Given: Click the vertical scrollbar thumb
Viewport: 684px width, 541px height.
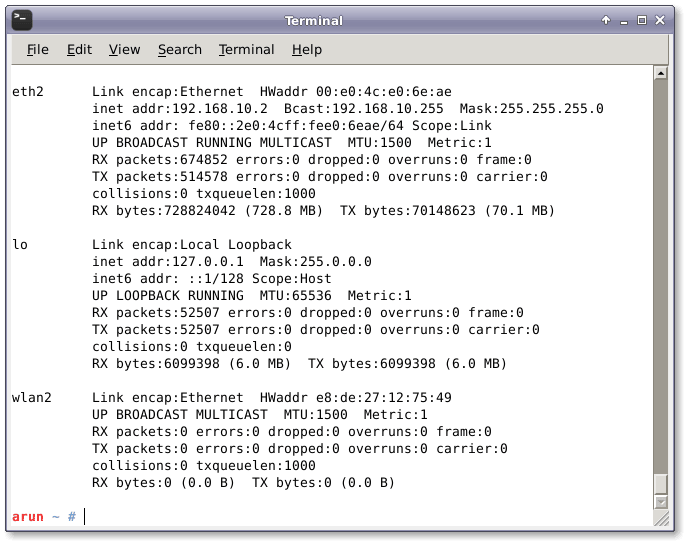Looking at the screenshot, I should coord(660,484).
